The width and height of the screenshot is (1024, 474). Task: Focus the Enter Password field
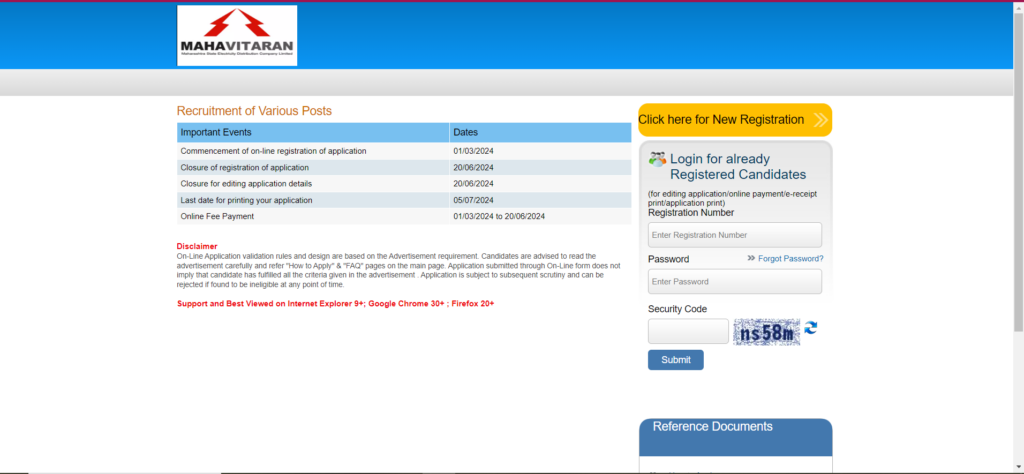[735, 282]
